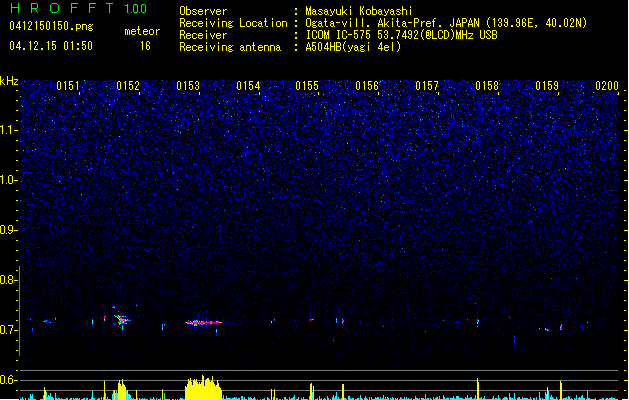Click the meteor count 16

click(x=145, y=46)
